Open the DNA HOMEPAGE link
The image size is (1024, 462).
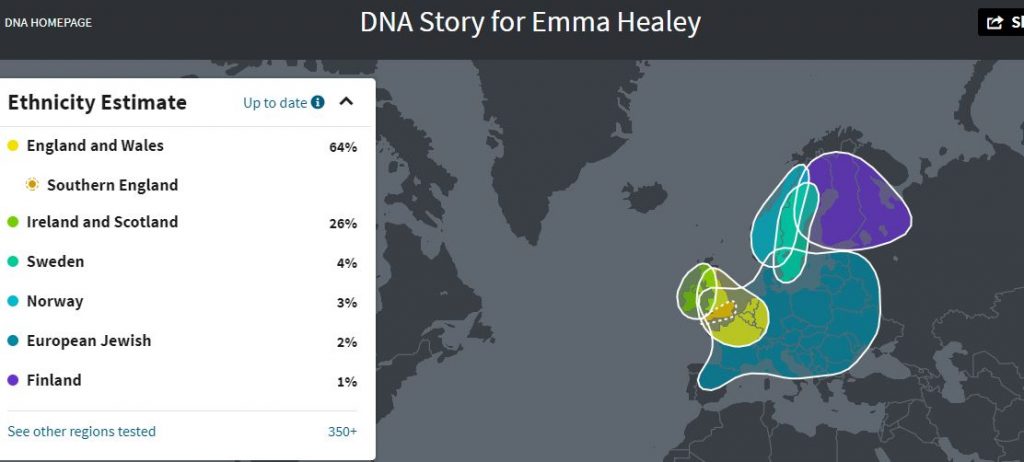[48, 23]
